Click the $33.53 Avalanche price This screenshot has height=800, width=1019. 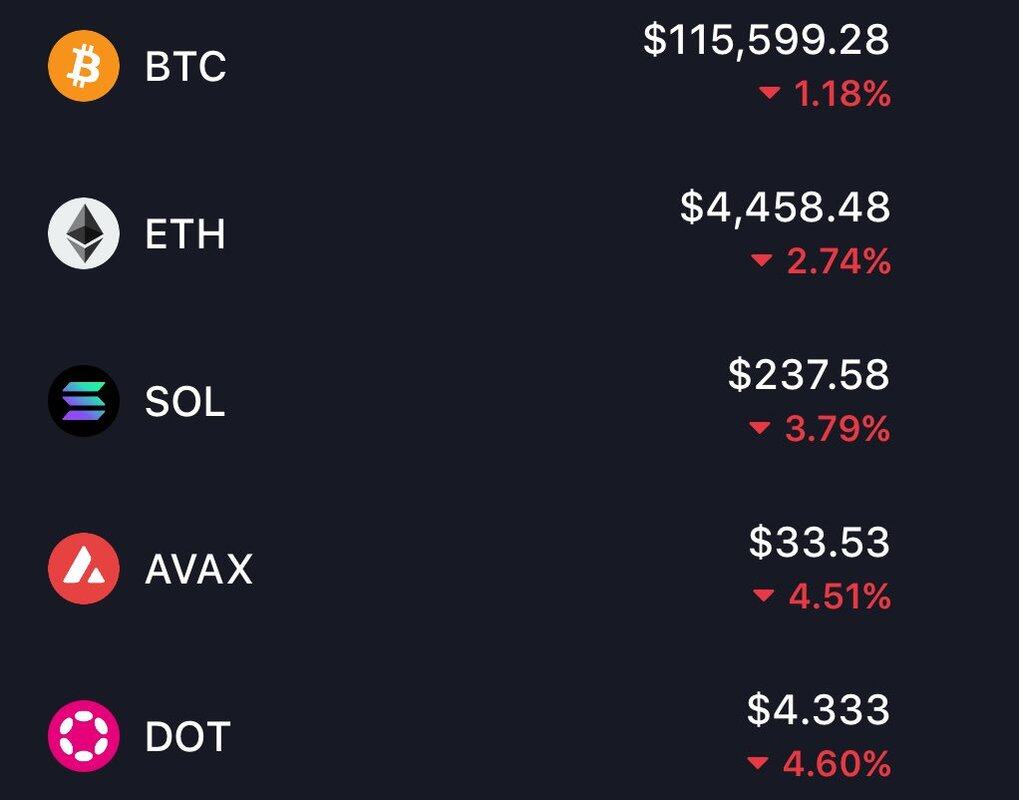click(x=819, y=542)
